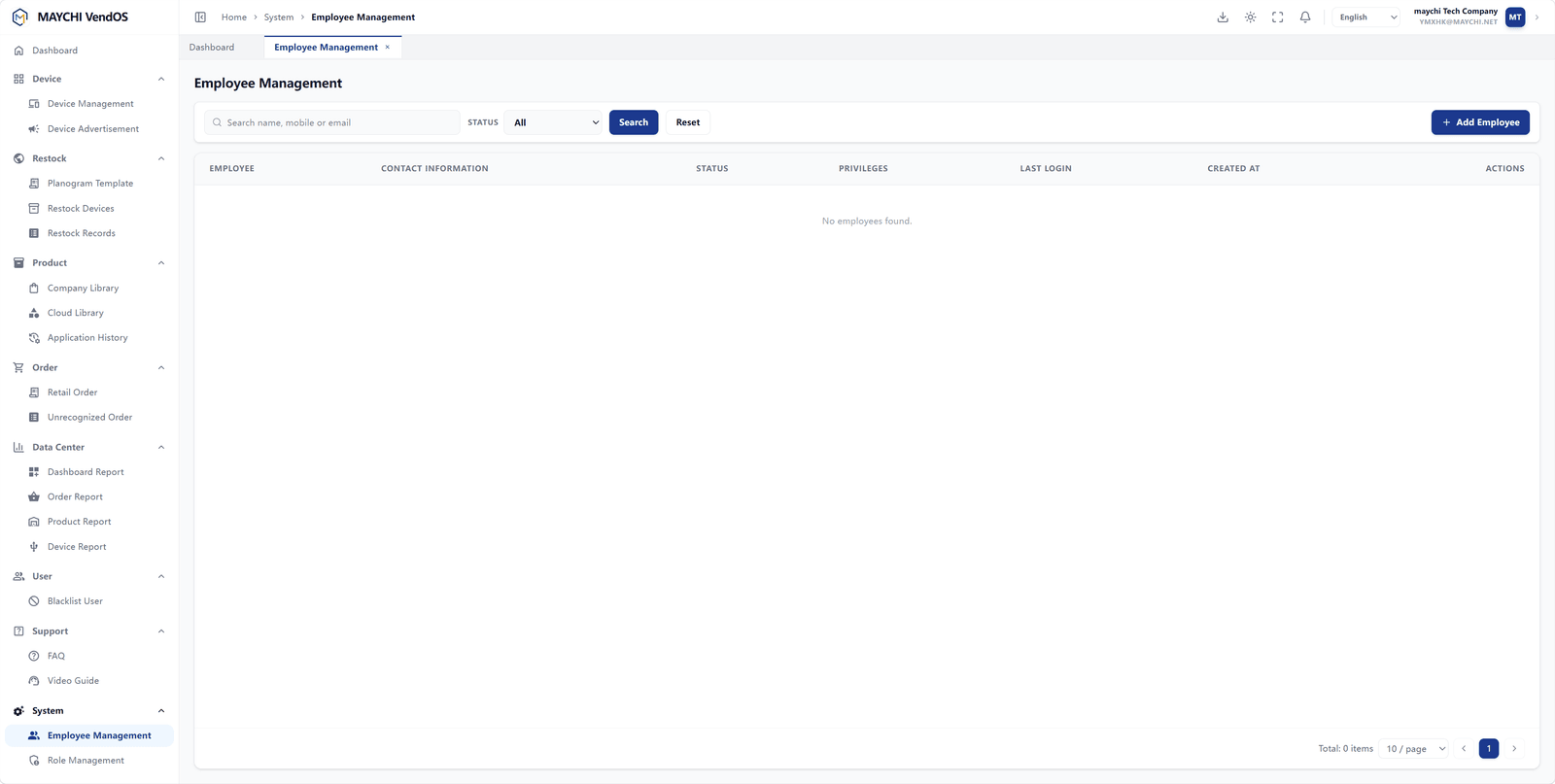Open the FAQ page
1555x784 pixels.
[x=89, y=656]
